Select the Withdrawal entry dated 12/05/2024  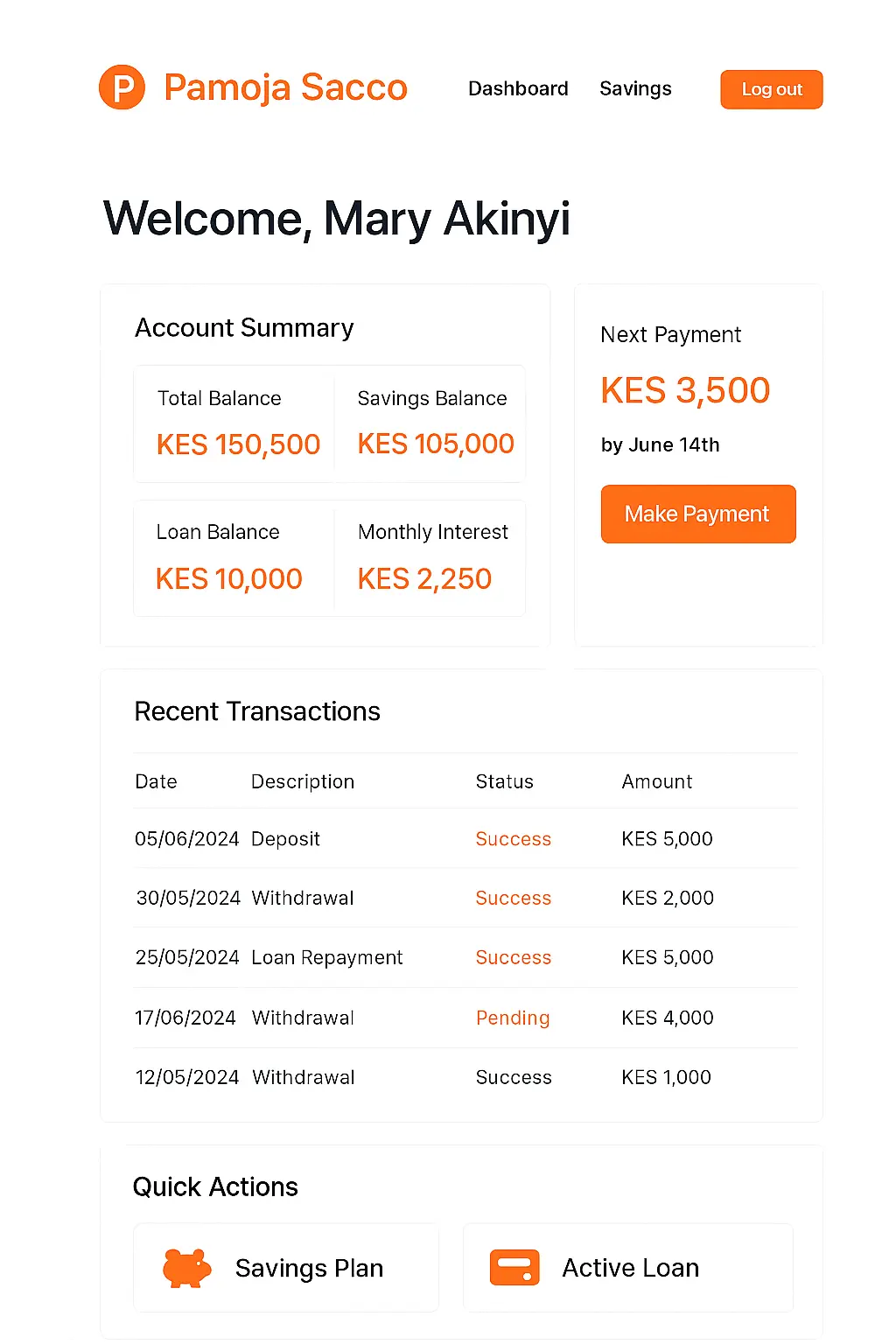click(303, 1077)
